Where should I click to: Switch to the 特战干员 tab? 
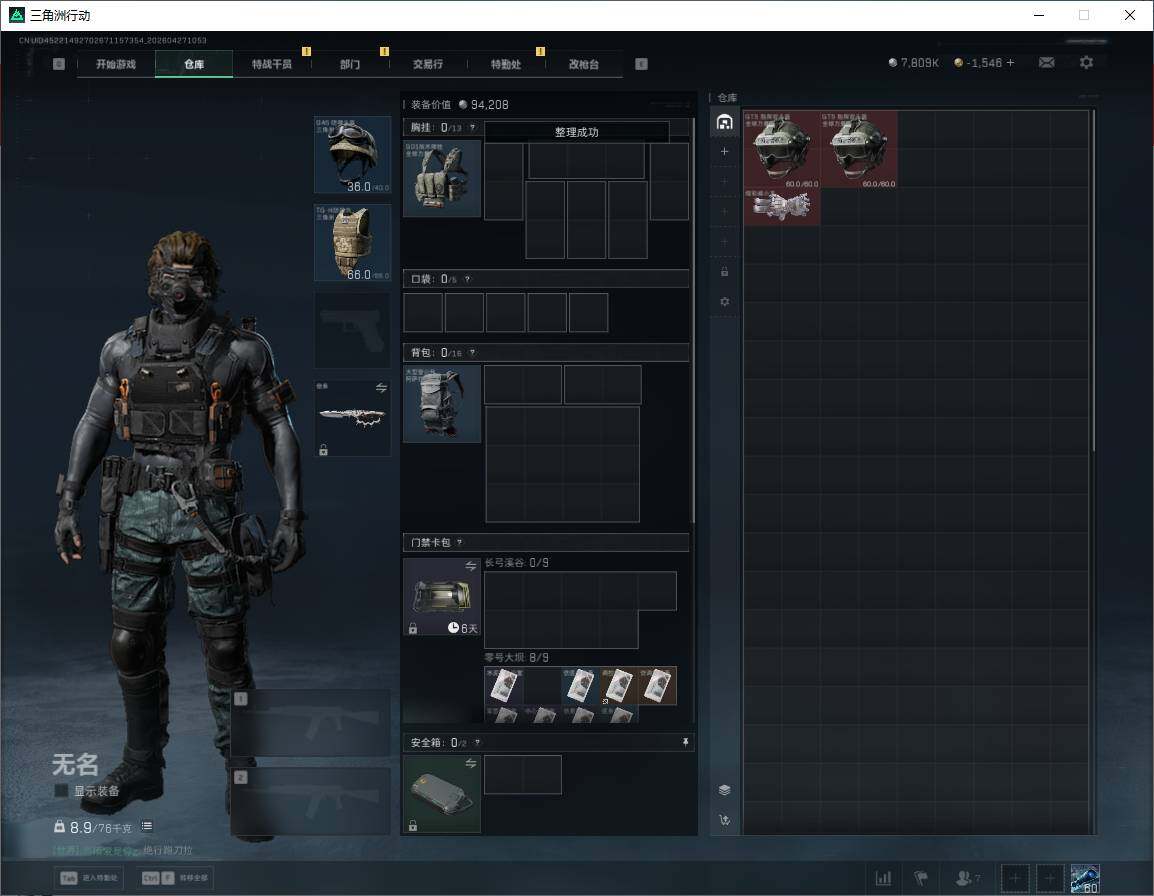coord(272,64)
